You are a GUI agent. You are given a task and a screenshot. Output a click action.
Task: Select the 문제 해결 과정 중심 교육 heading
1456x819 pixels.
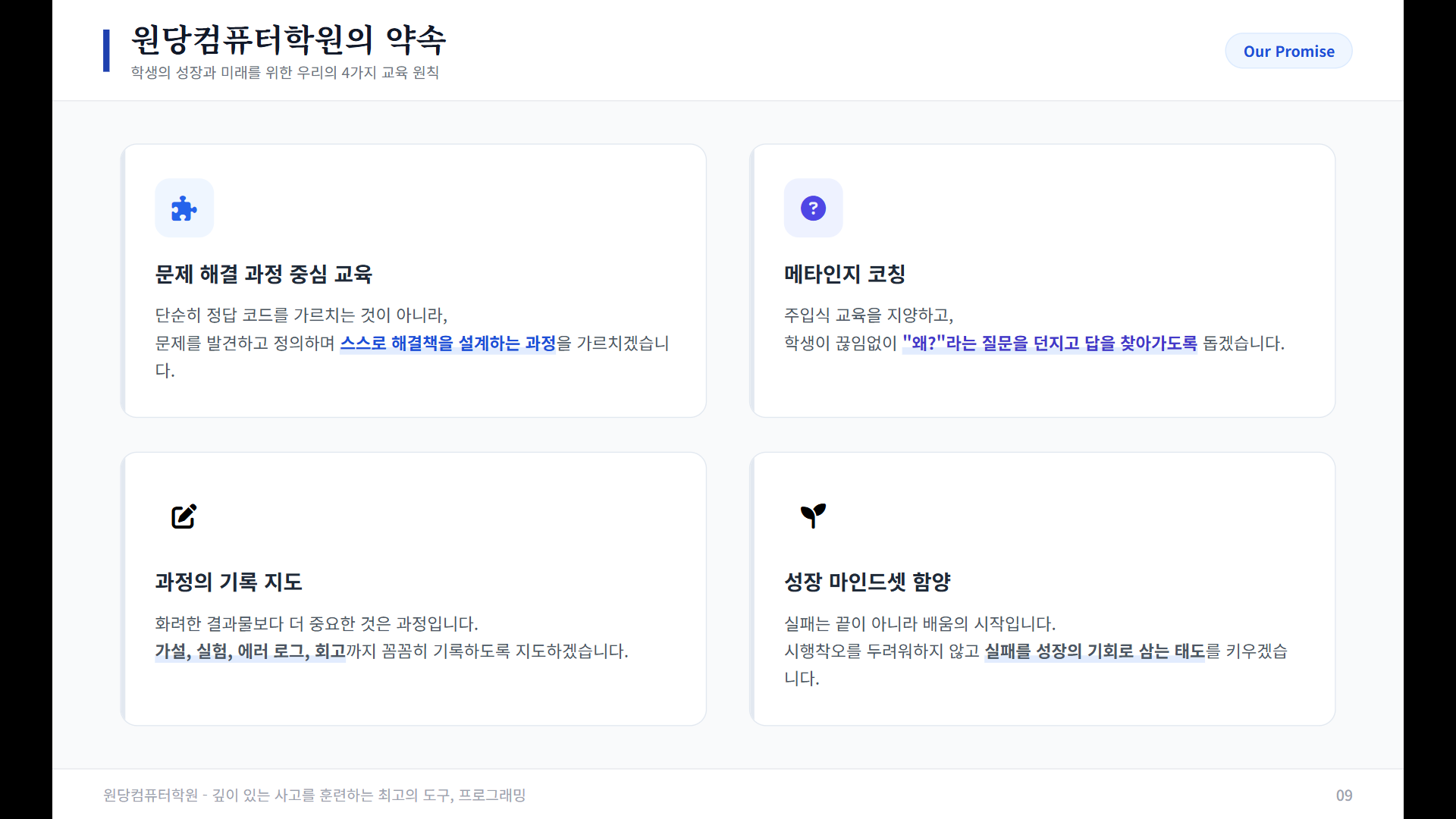point(264,275)
